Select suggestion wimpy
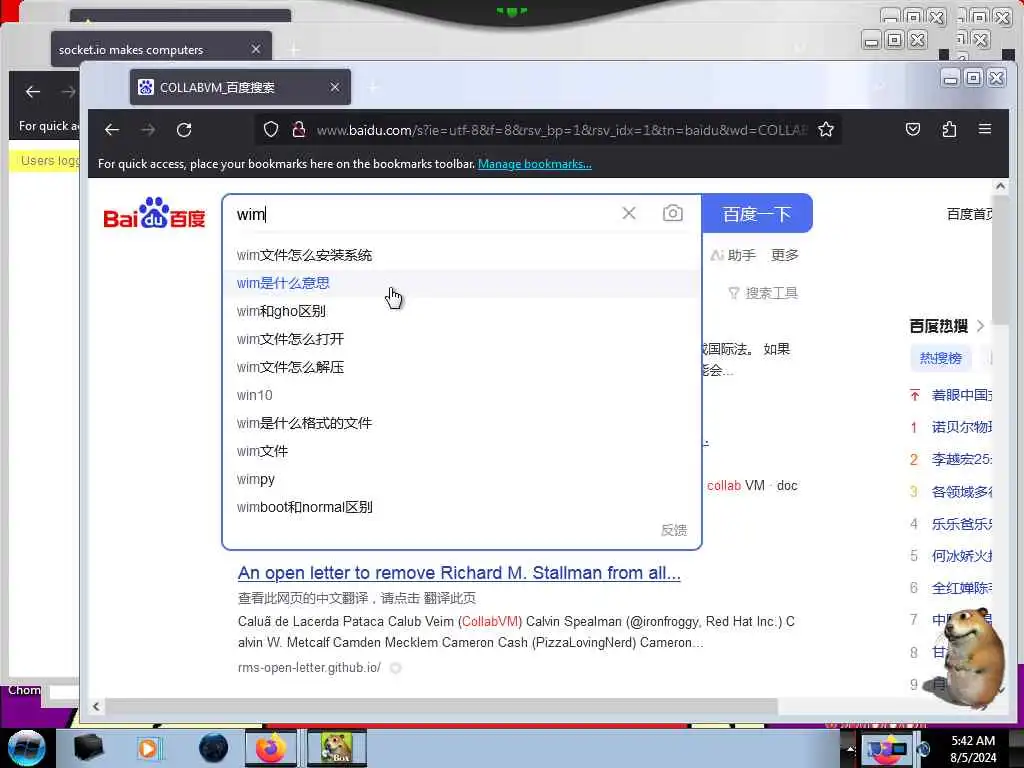Image resolution: width=1024 pixels, height=768 pixels. pyautogui.click(x=461, y=479)
